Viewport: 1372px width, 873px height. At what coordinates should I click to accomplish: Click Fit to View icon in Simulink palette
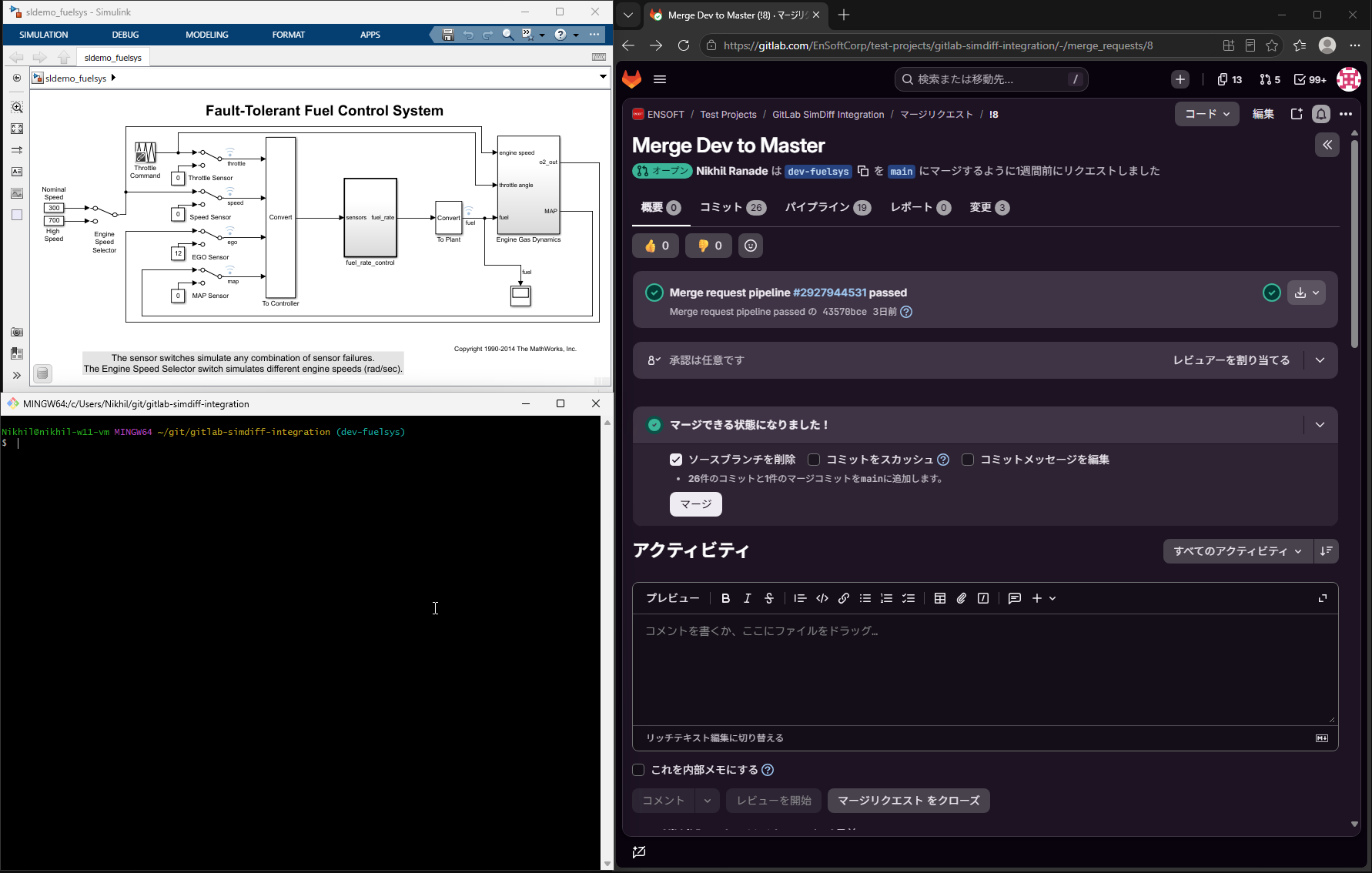coord(17,129)
